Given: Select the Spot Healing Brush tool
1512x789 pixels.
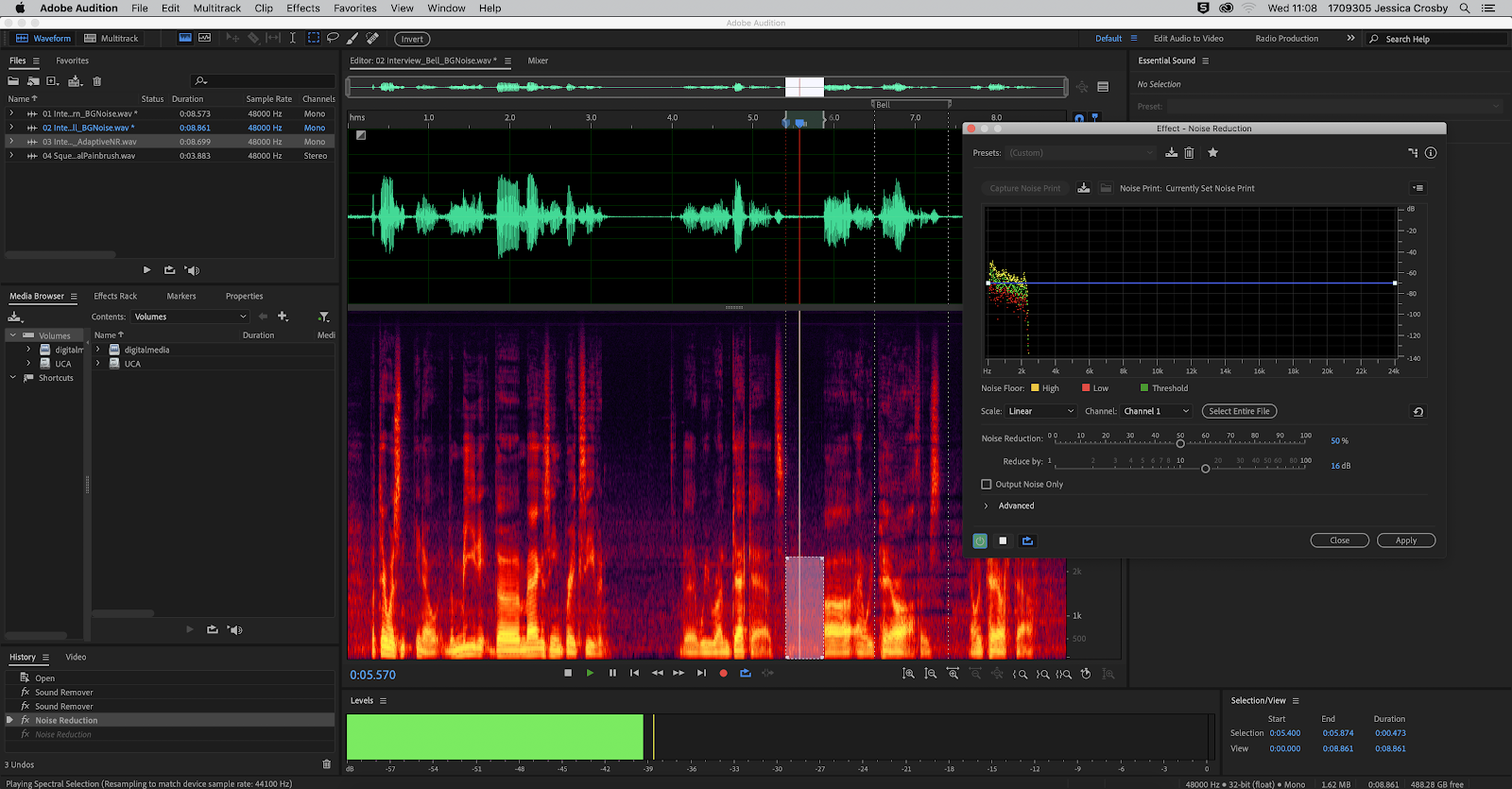Looking at the screenshot, I should (x=372, y=38).
